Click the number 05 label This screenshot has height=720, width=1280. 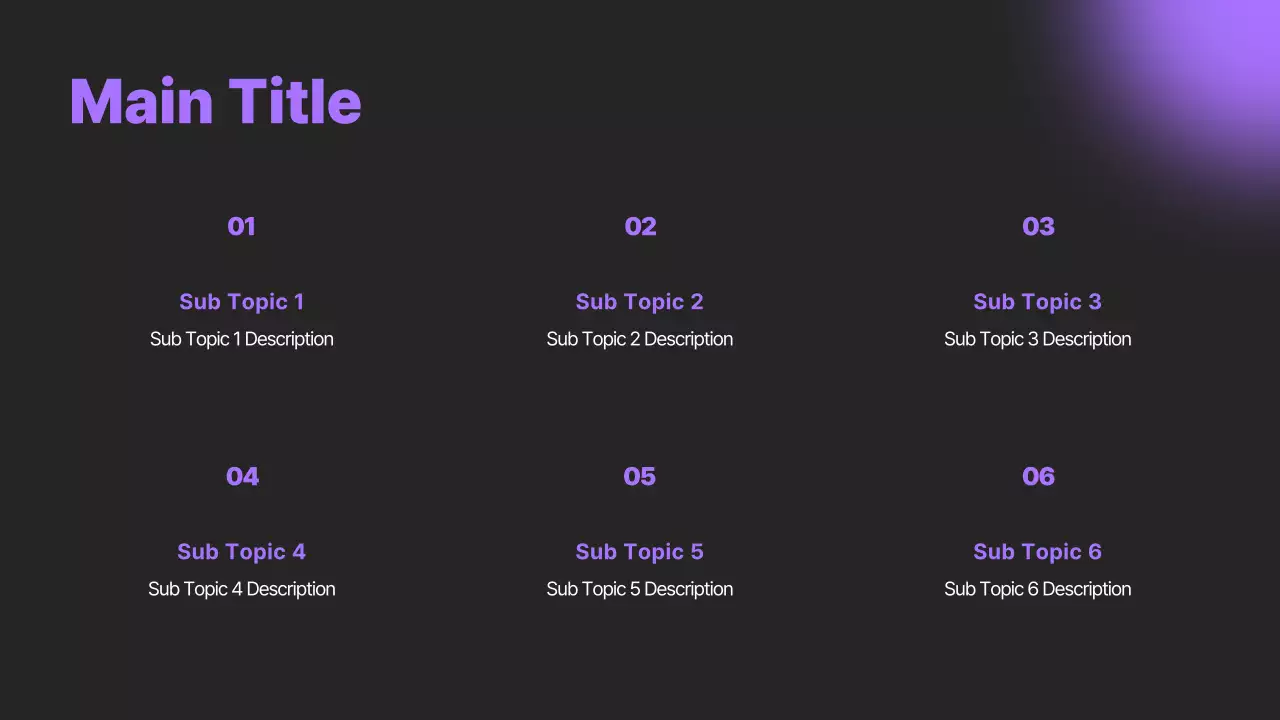(639, 476)
